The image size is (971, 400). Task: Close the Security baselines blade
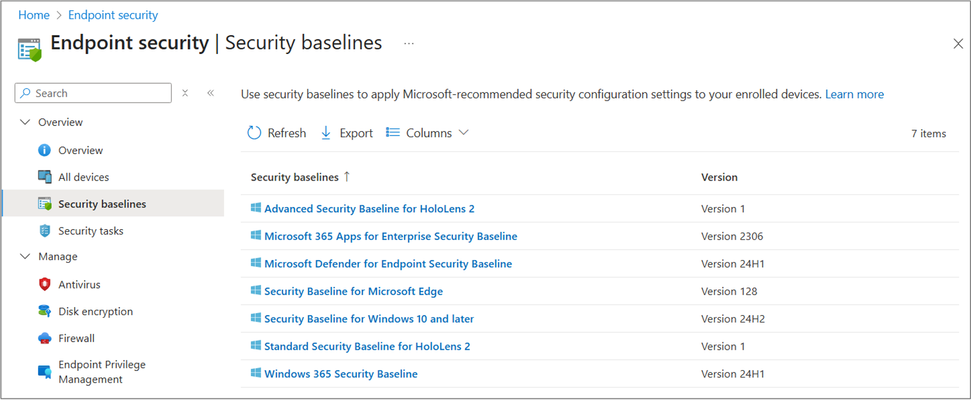[958, 44]
